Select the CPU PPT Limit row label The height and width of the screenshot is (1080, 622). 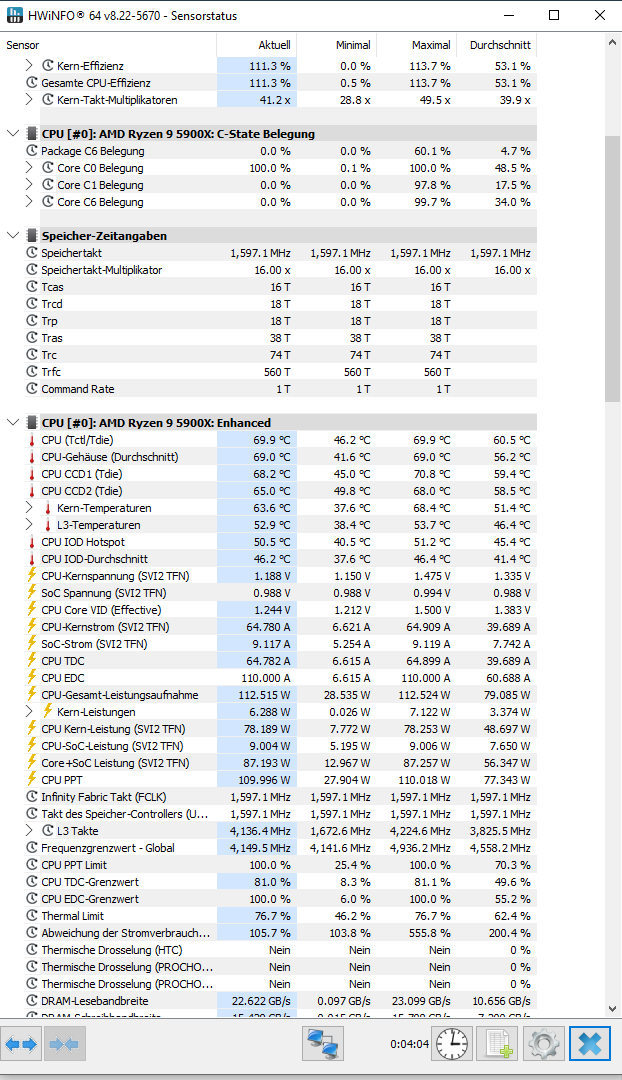pos(74,864)
